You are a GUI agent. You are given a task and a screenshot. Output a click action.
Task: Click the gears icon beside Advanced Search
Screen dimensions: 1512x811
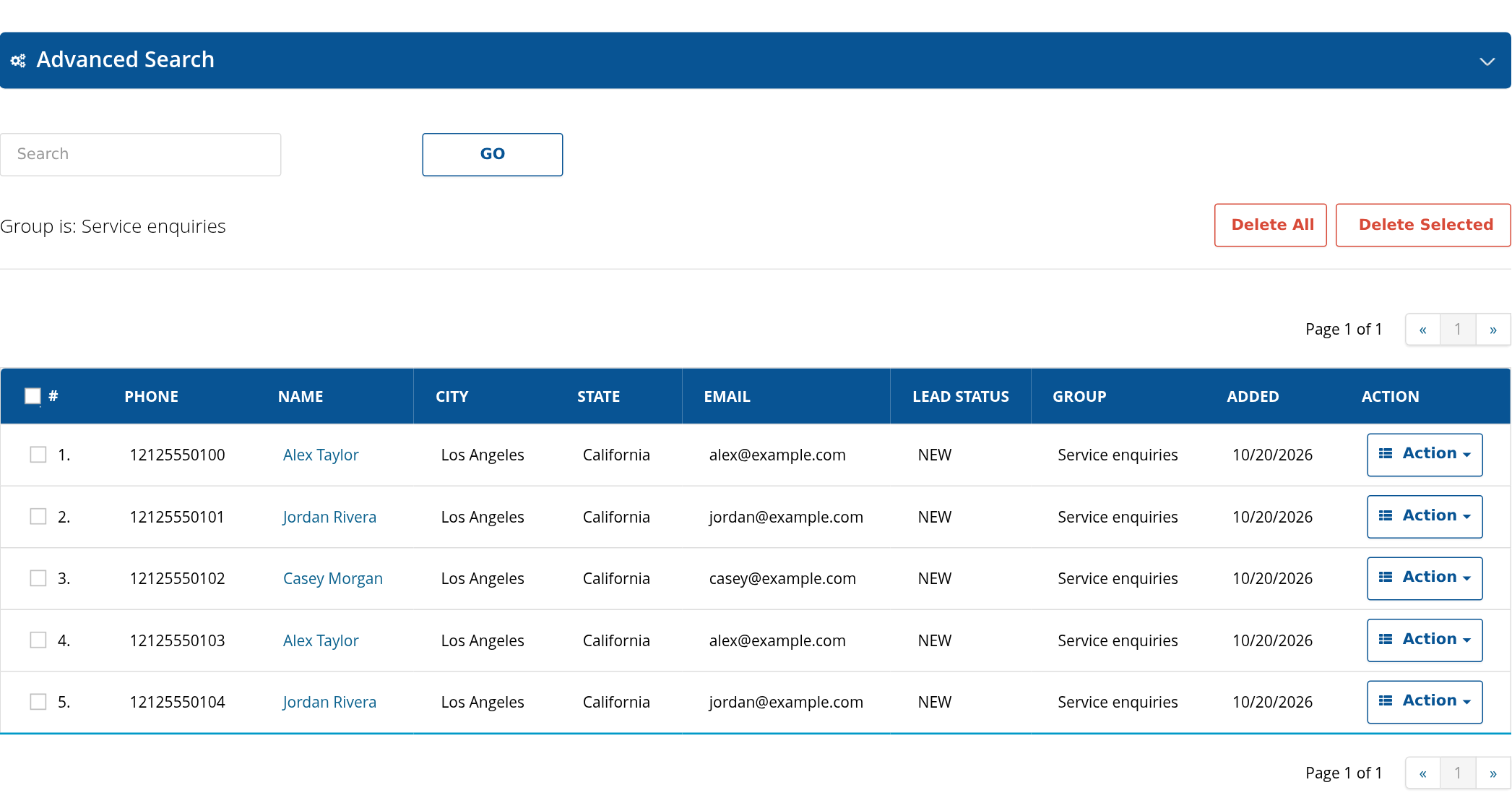(x=18, y=61)
